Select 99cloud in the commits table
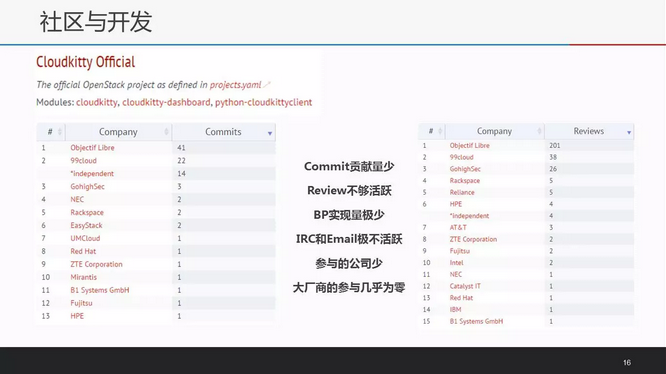The height and width of the screenshot is (374, 666). click(x=84, y=160)
